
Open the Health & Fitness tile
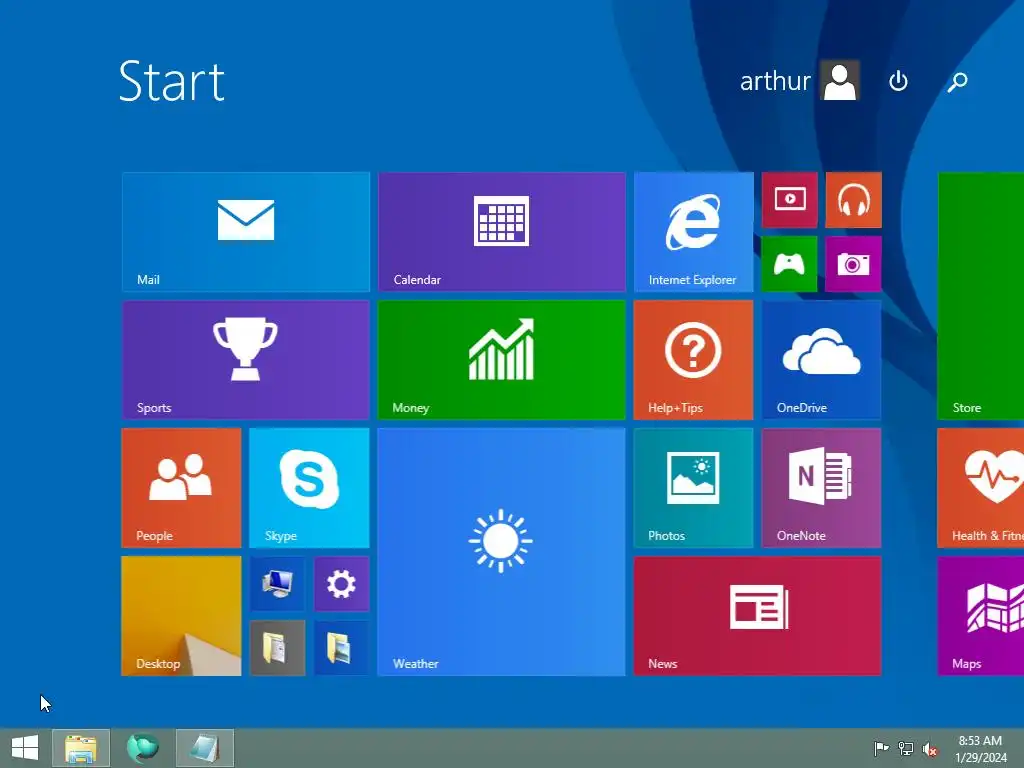coord(981,488)
